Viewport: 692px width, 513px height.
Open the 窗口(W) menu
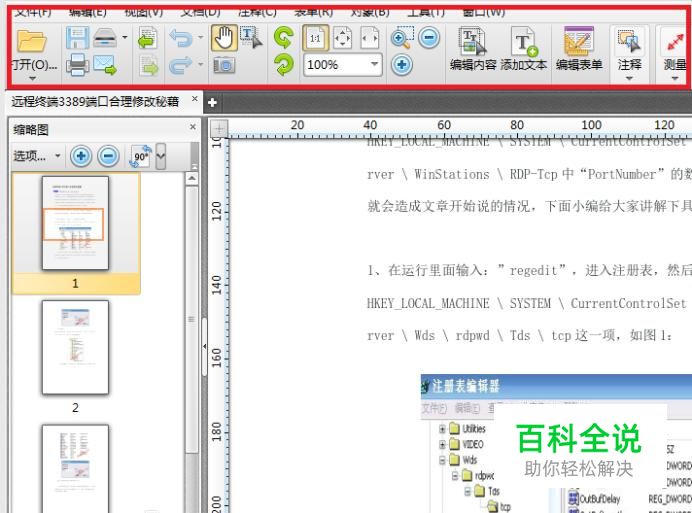click(x=484, y=12)
